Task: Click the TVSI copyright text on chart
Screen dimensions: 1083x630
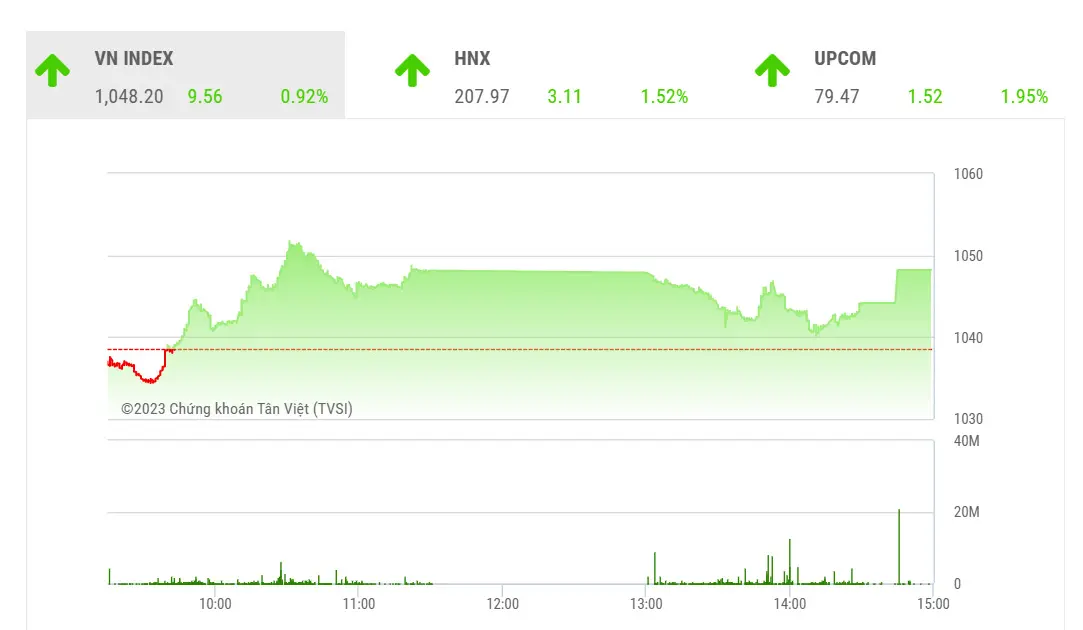Action: (x=237, y=408)
